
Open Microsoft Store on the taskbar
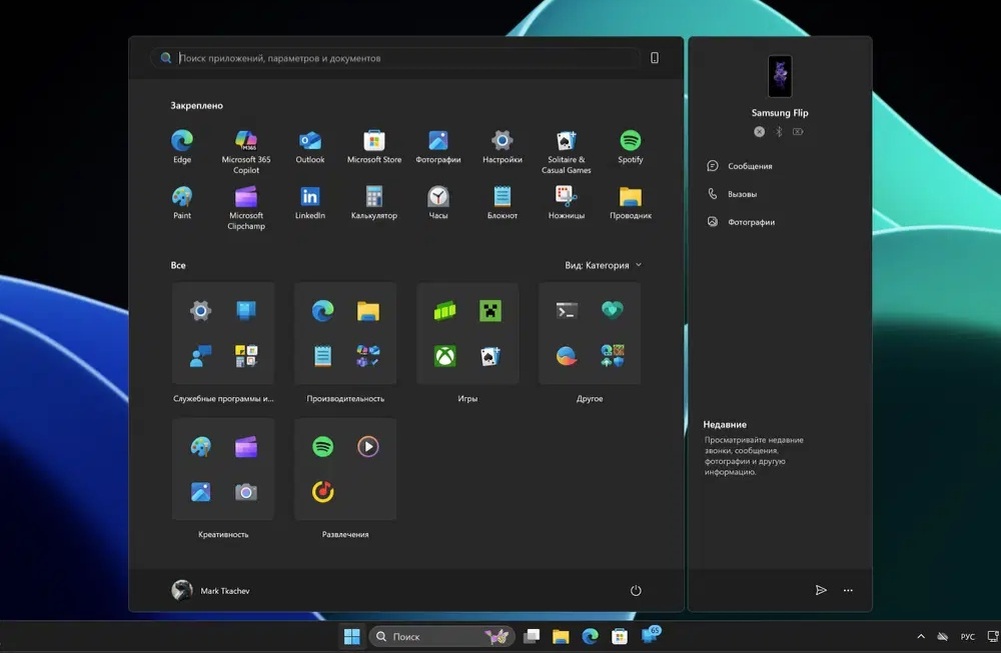pyautogui.click(x=619, y=636)
